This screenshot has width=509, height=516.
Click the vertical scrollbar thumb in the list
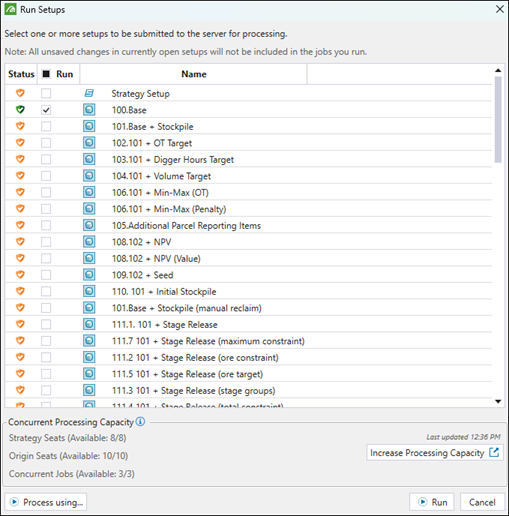point(498,119)
